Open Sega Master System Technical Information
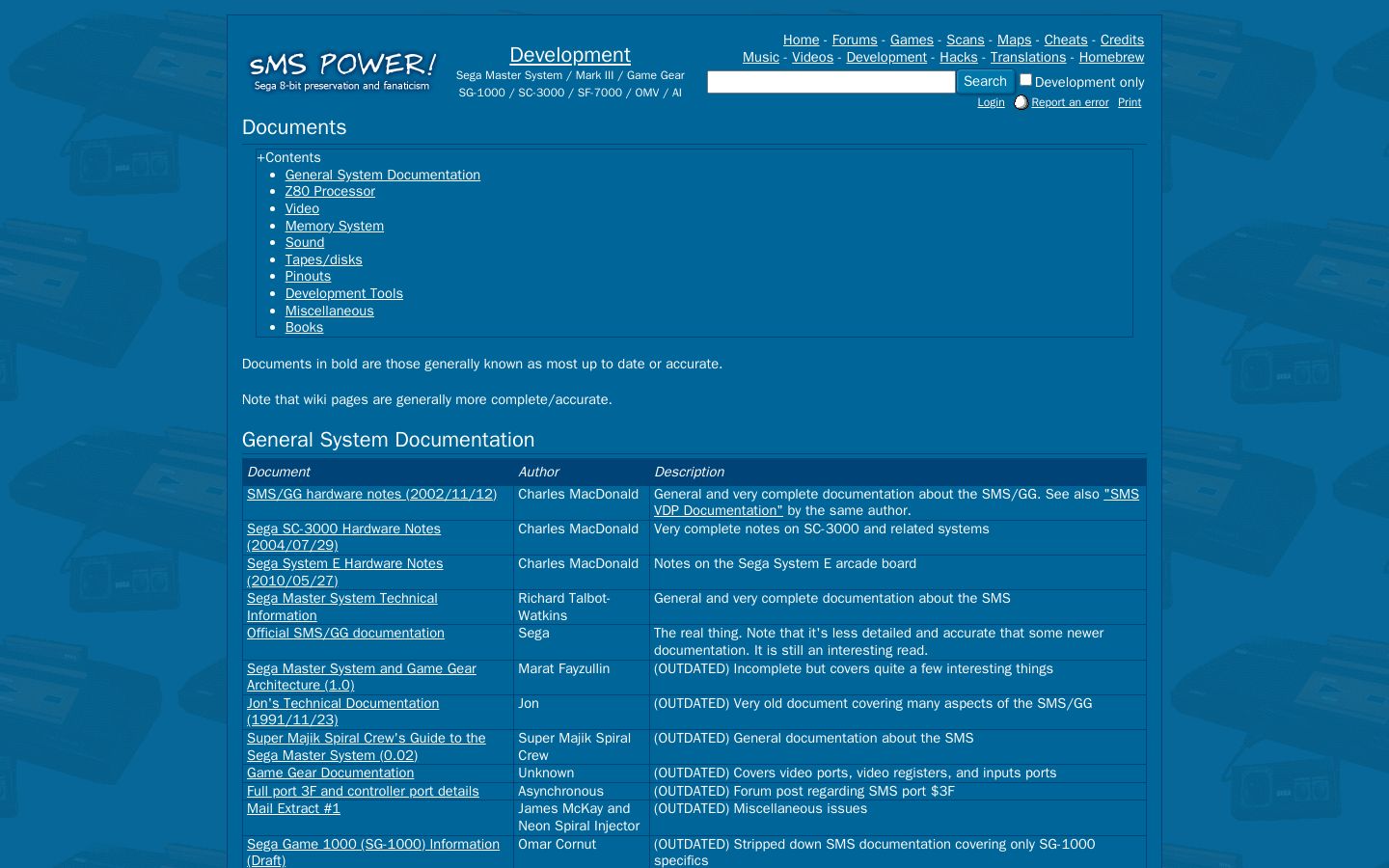 click(x=342, y=607)
